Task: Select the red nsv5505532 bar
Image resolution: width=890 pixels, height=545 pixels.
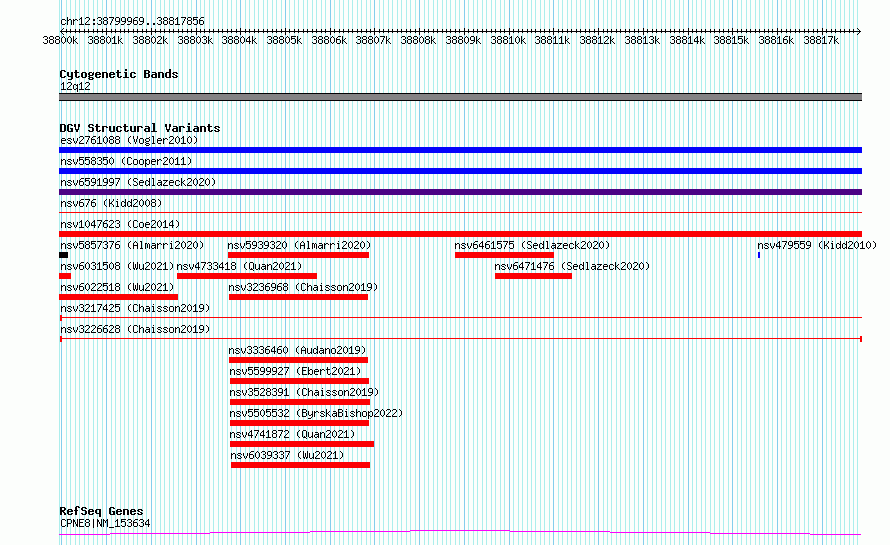Action: (x=299, y=423)
